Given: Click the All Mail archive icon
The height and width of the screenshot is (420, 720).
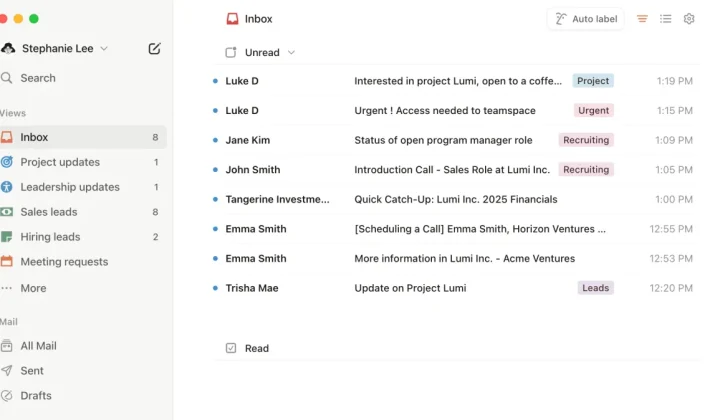Looking at the screenshot, I should point(6,346).
